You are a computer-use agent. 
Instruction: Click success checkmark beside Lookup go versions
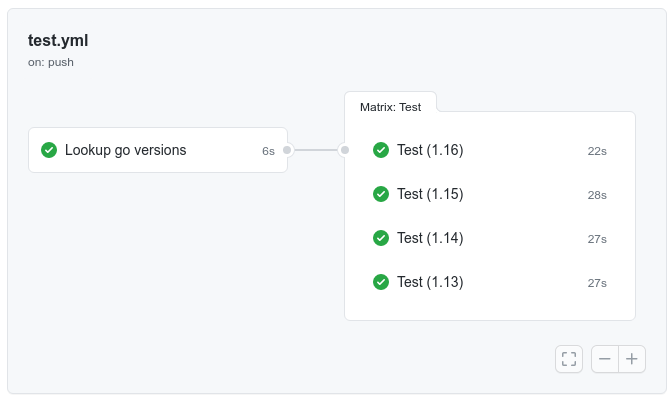pyautogui.click(x=49, y=150)
